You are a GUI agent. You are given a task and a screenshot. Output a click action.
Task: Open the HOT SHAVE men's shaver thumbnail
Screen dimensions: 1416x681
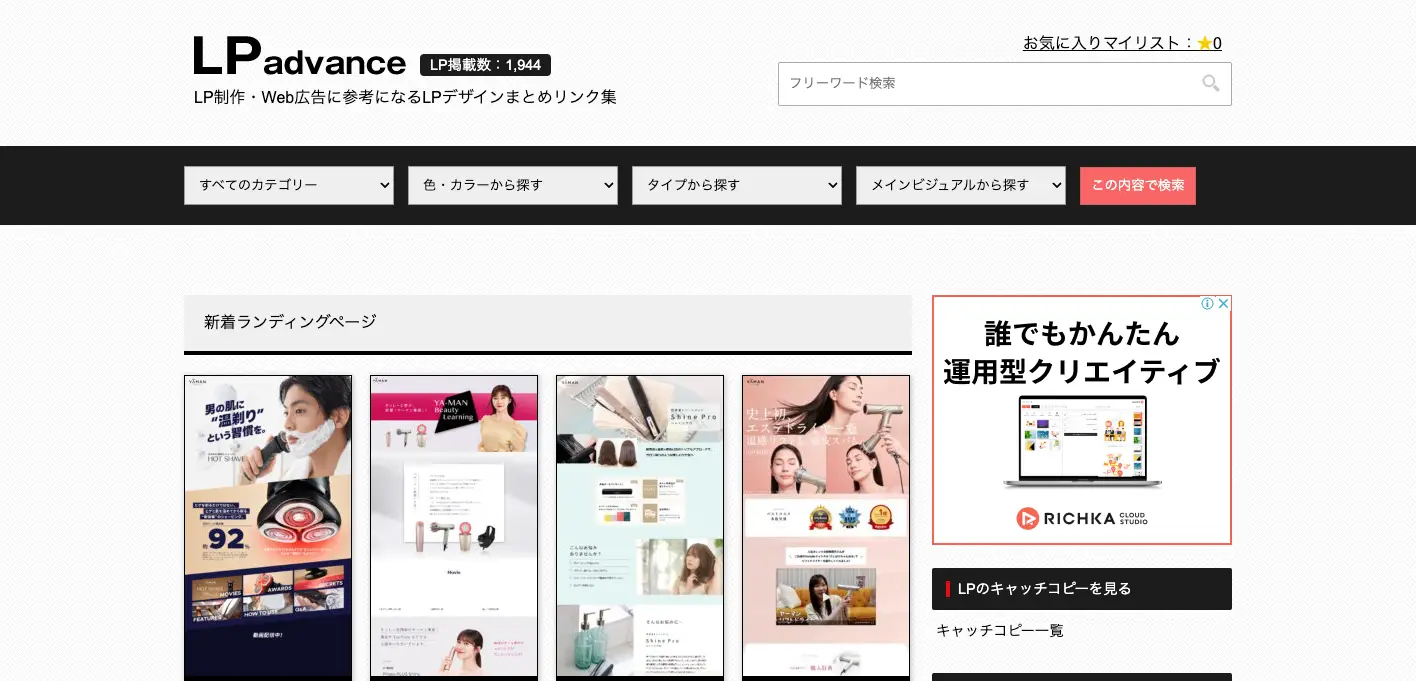click(x=268, y=526)
